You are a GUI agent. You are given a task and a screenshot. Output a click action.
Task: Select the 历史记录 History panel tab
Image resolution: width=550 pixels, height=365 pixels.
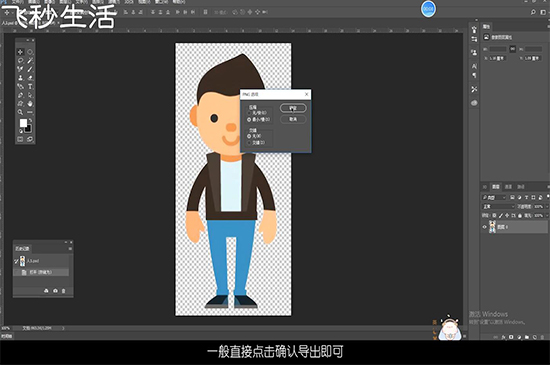pos(22,249)
